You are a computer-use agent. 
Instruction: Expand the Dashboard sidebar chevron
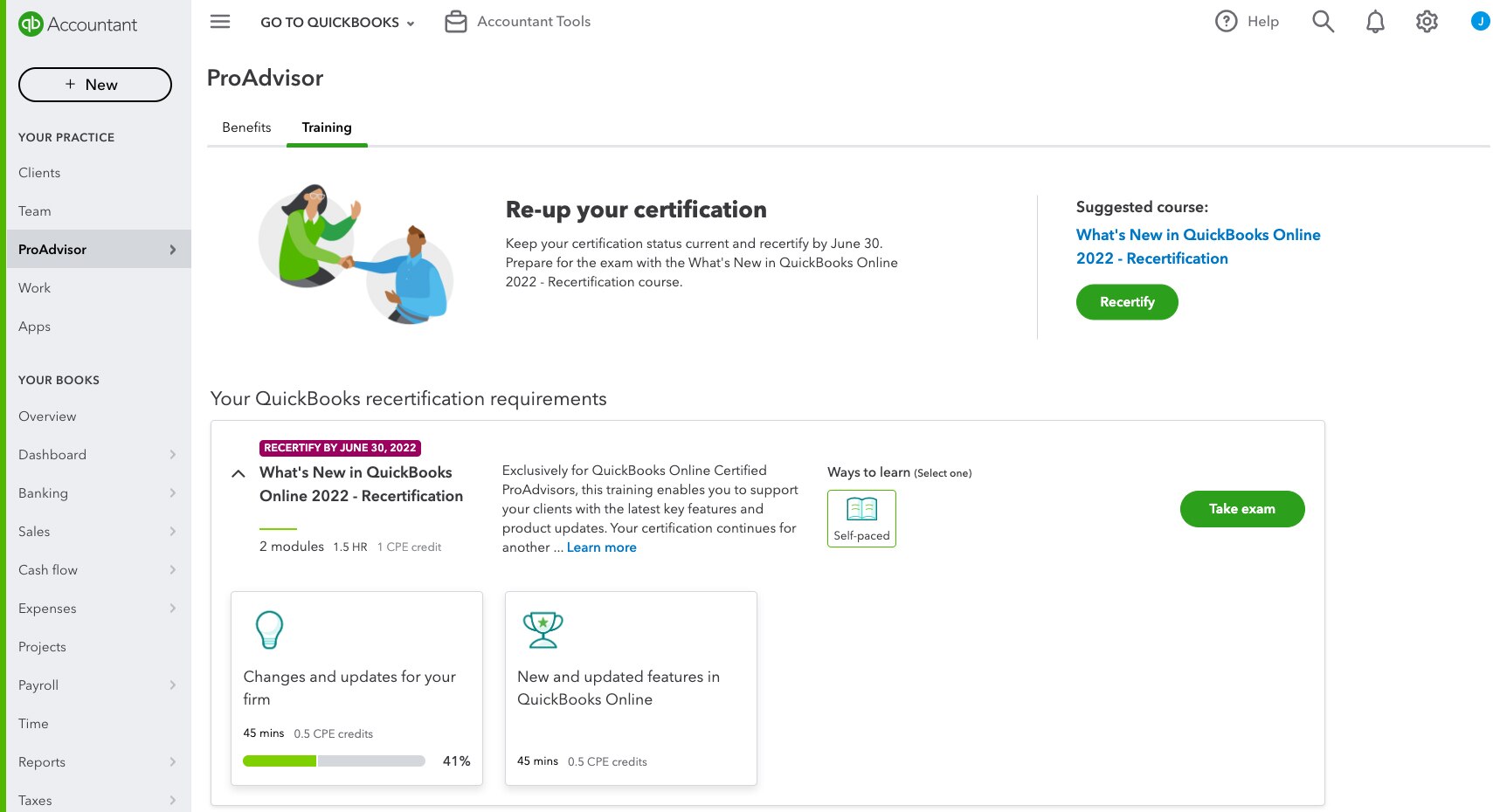click(x=173, y=455)
